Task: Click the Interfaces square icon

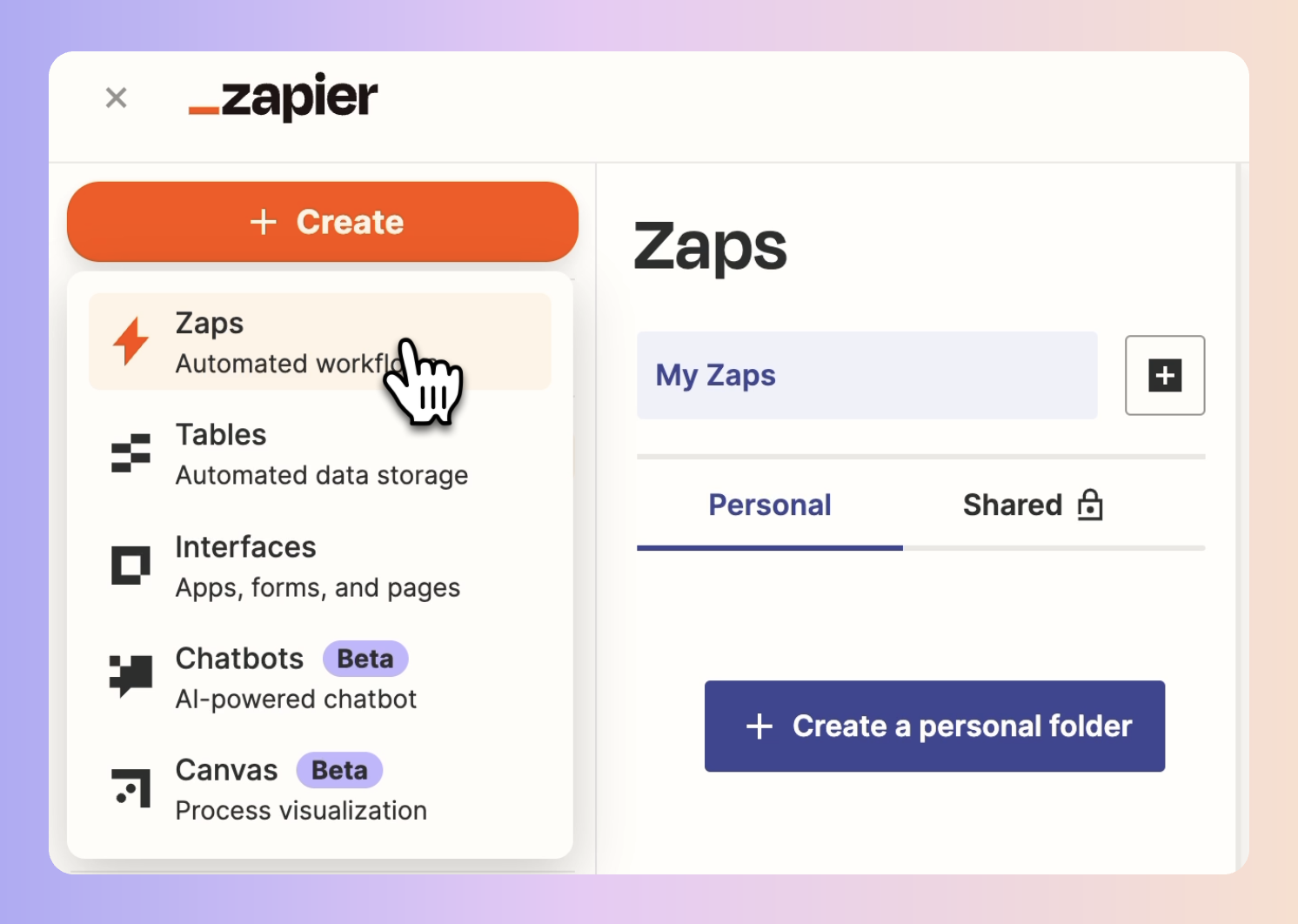Action: 131,566
